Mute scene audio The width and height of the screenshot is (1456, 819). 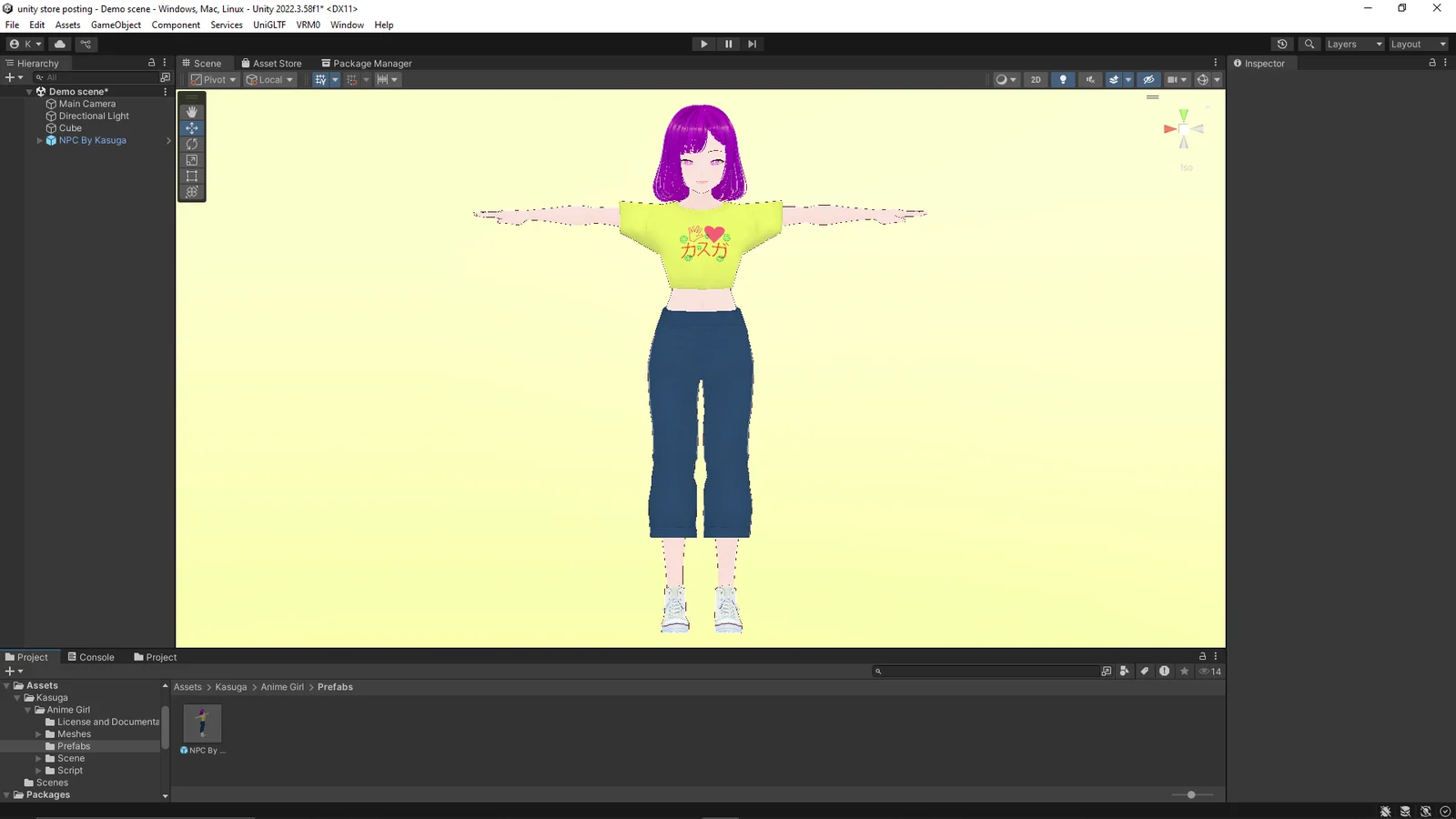pos(1089,79)
